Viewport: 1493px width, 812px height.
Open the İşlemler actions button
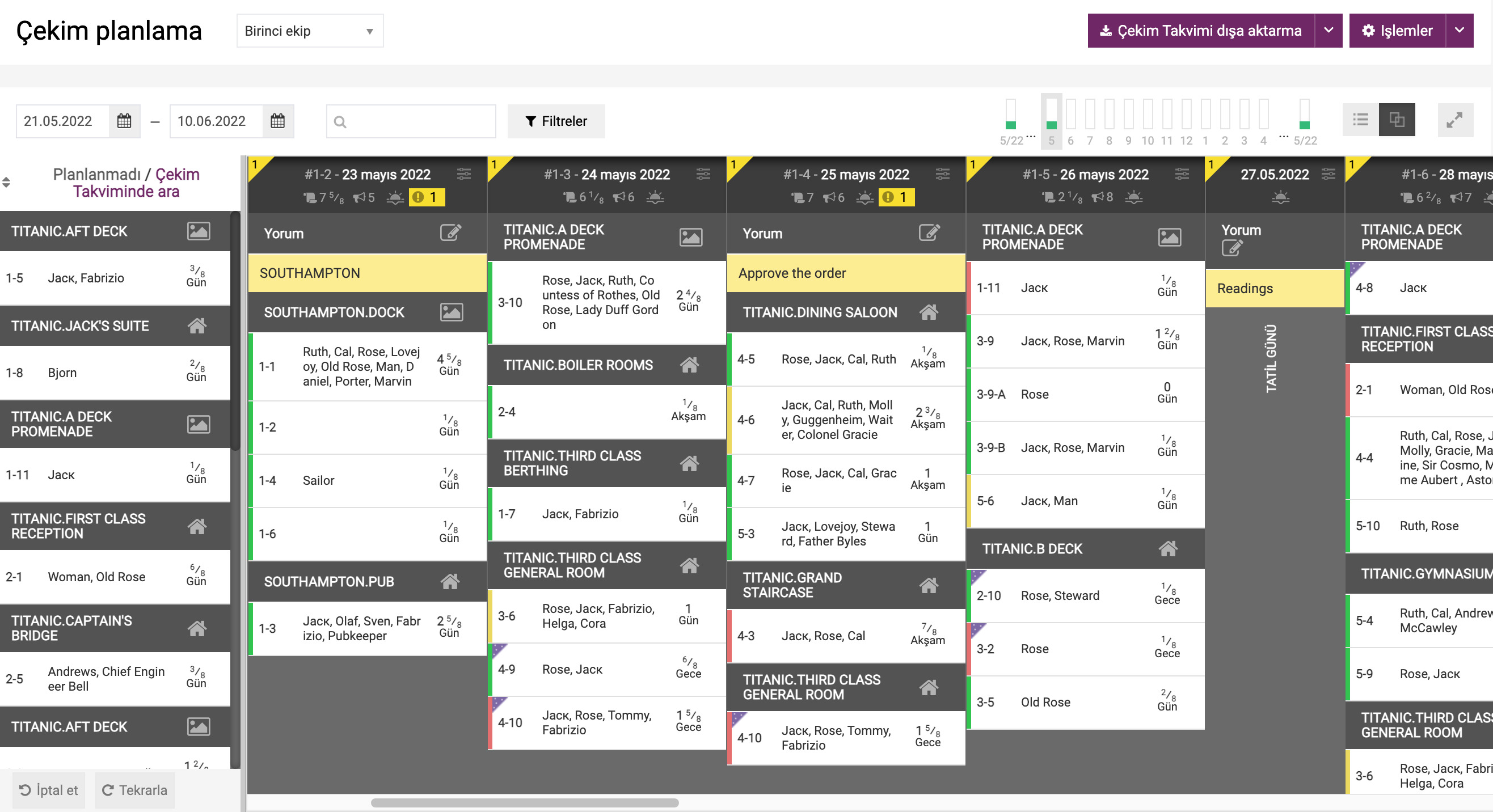(x=1397, y=31)
